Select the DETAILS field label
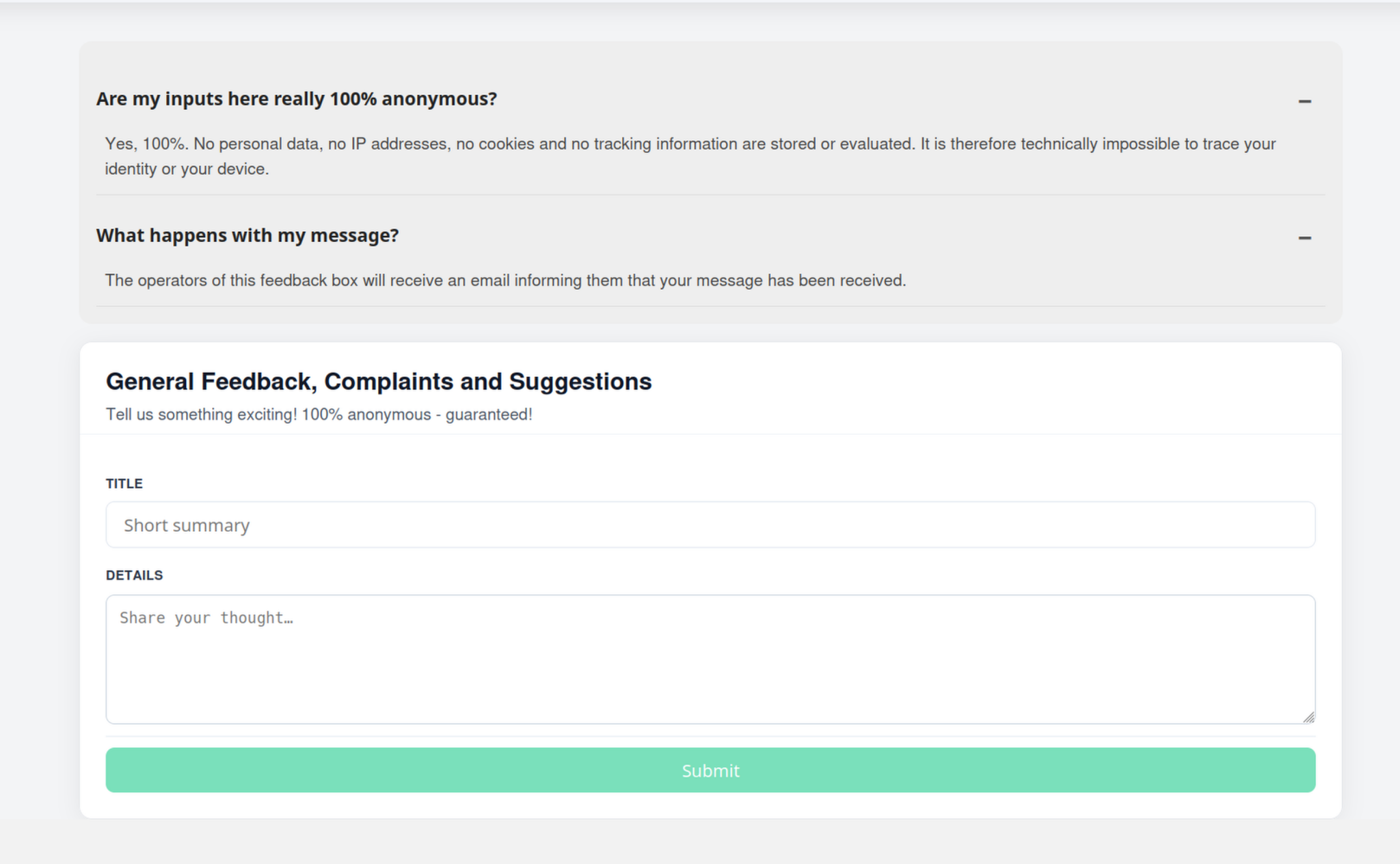The image size is (1400, 864). [134, 574]
